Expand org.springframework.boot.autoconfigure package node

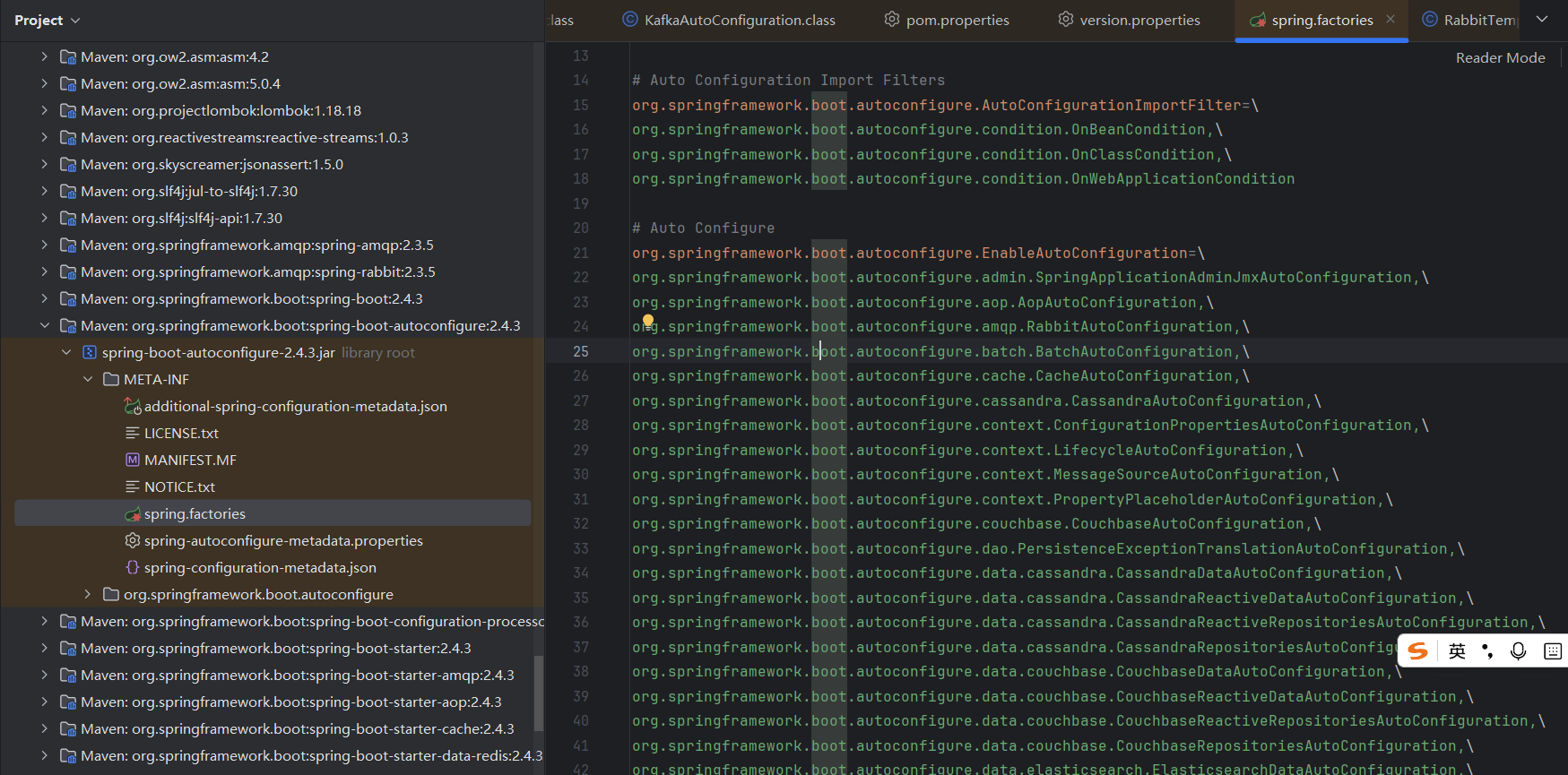point(88,594)
